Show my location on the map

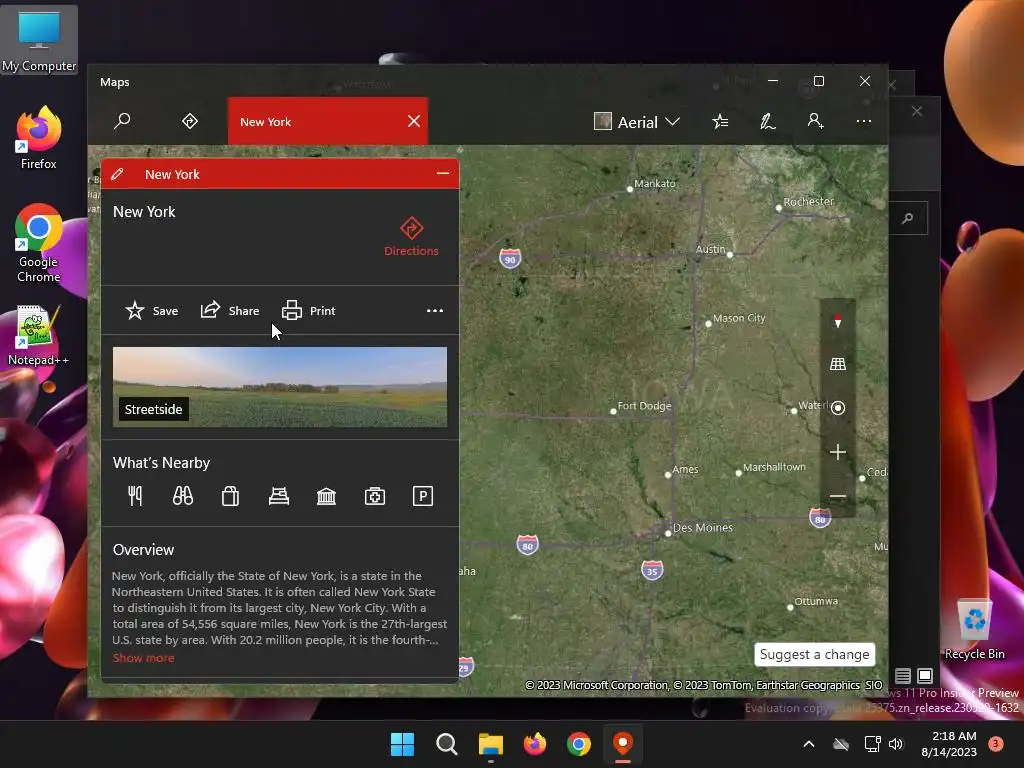838,408
